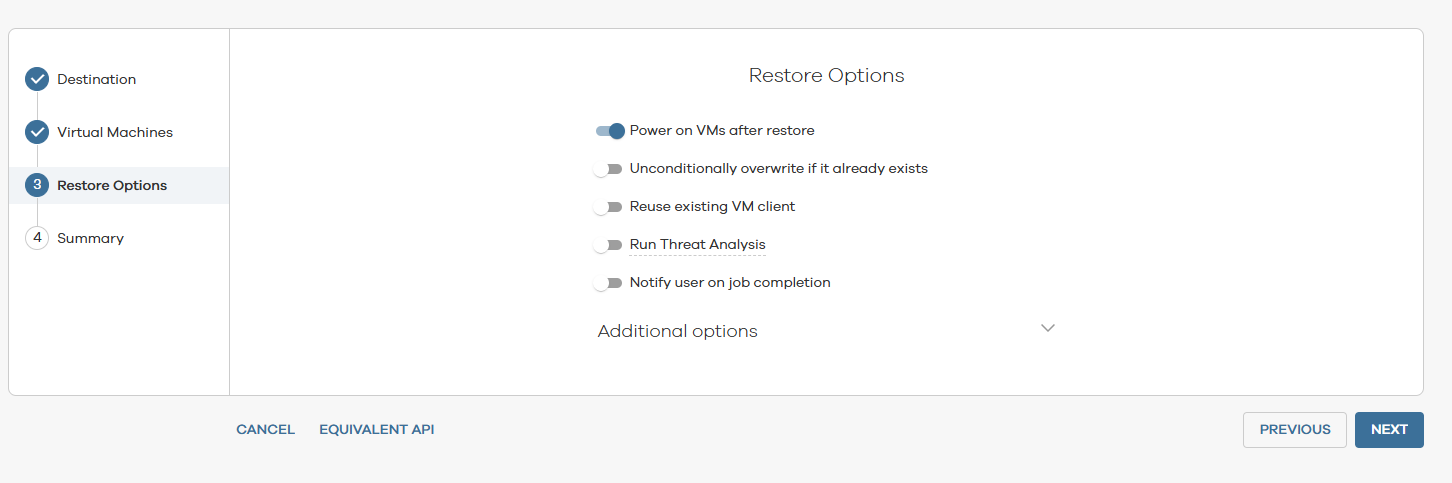Jump to the Summary step

point(90,238)
